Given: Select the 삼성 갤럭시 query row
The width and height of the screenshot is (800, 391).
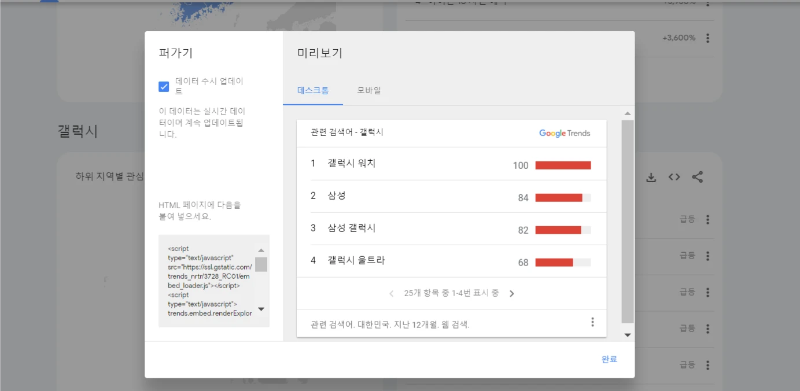Looking at the screenshot, I should (452, 229).
